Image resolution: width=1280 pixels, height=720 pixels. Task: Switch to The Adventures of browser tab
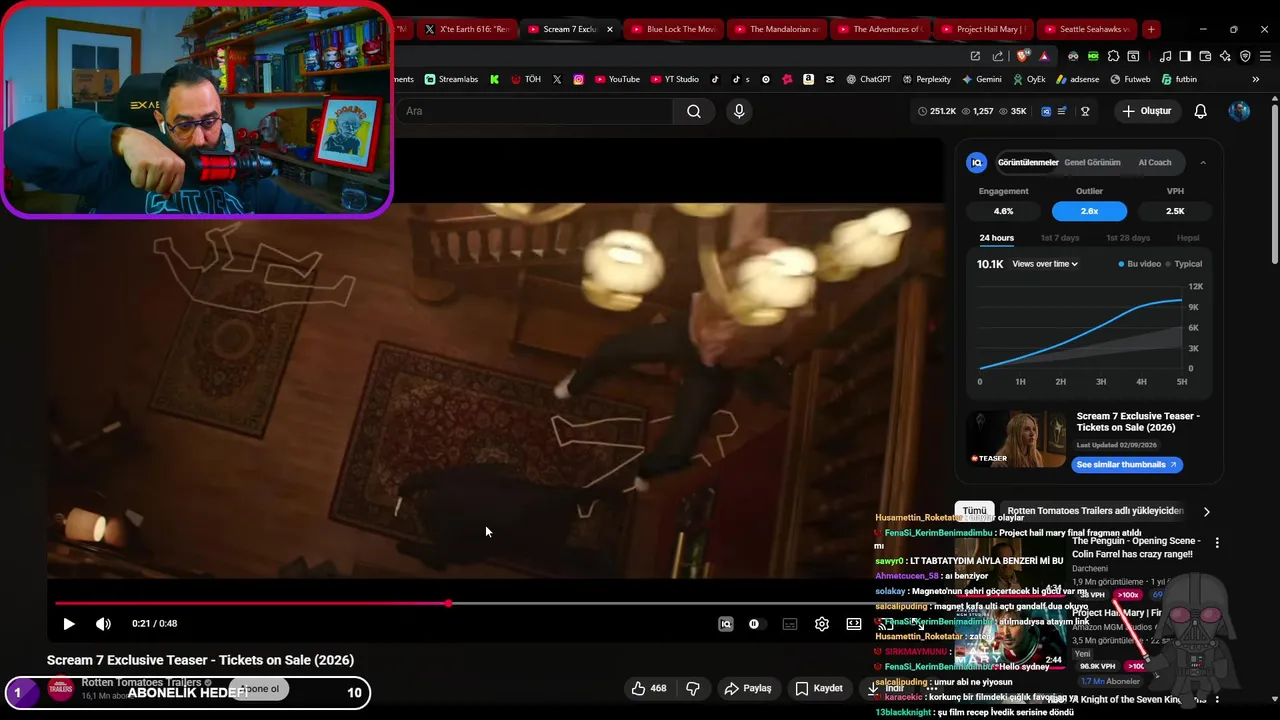click(879, 29)
